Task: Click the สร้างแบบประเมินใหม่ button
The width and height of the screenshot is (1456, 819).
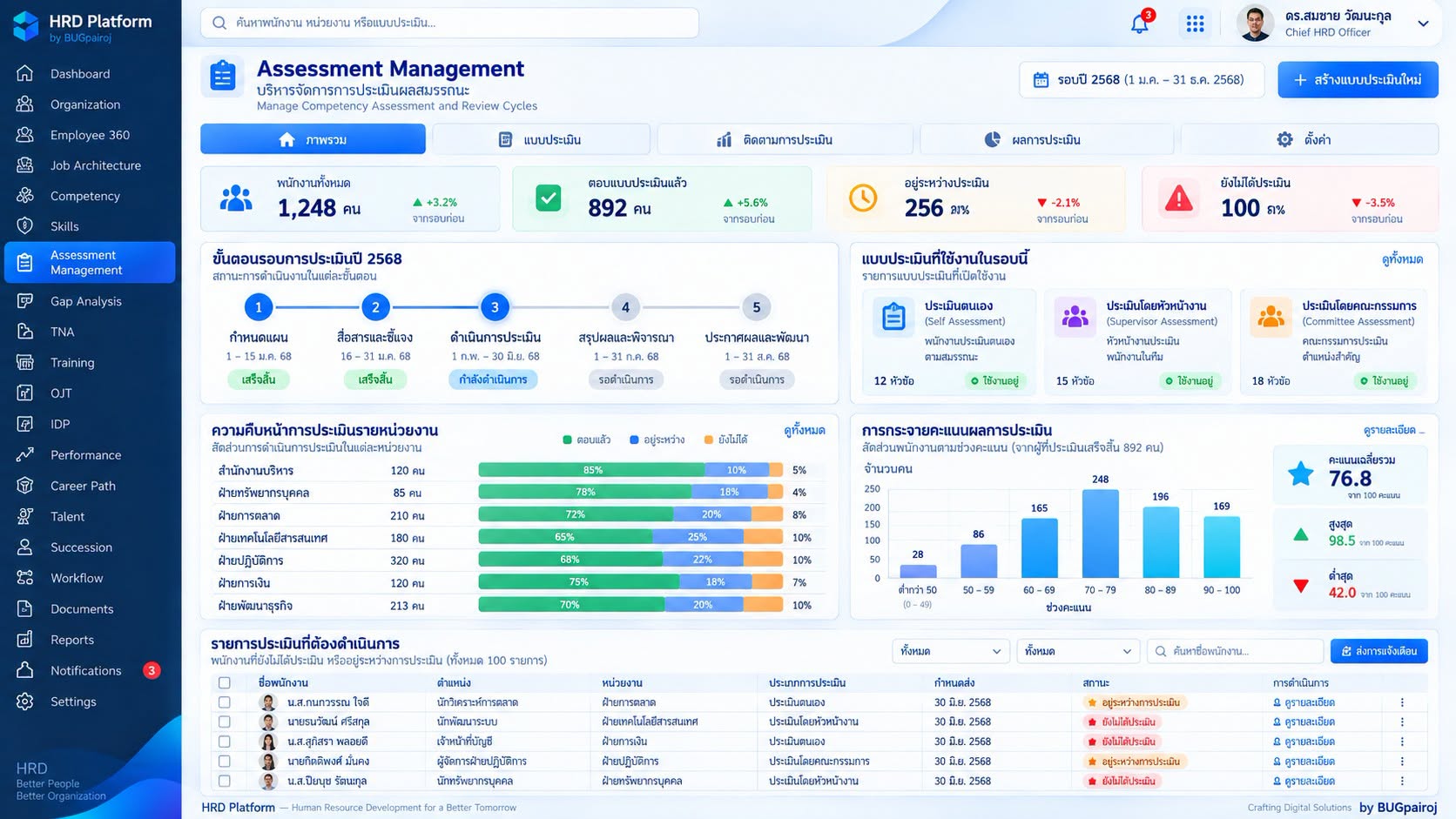Action: click(1358, 80)
